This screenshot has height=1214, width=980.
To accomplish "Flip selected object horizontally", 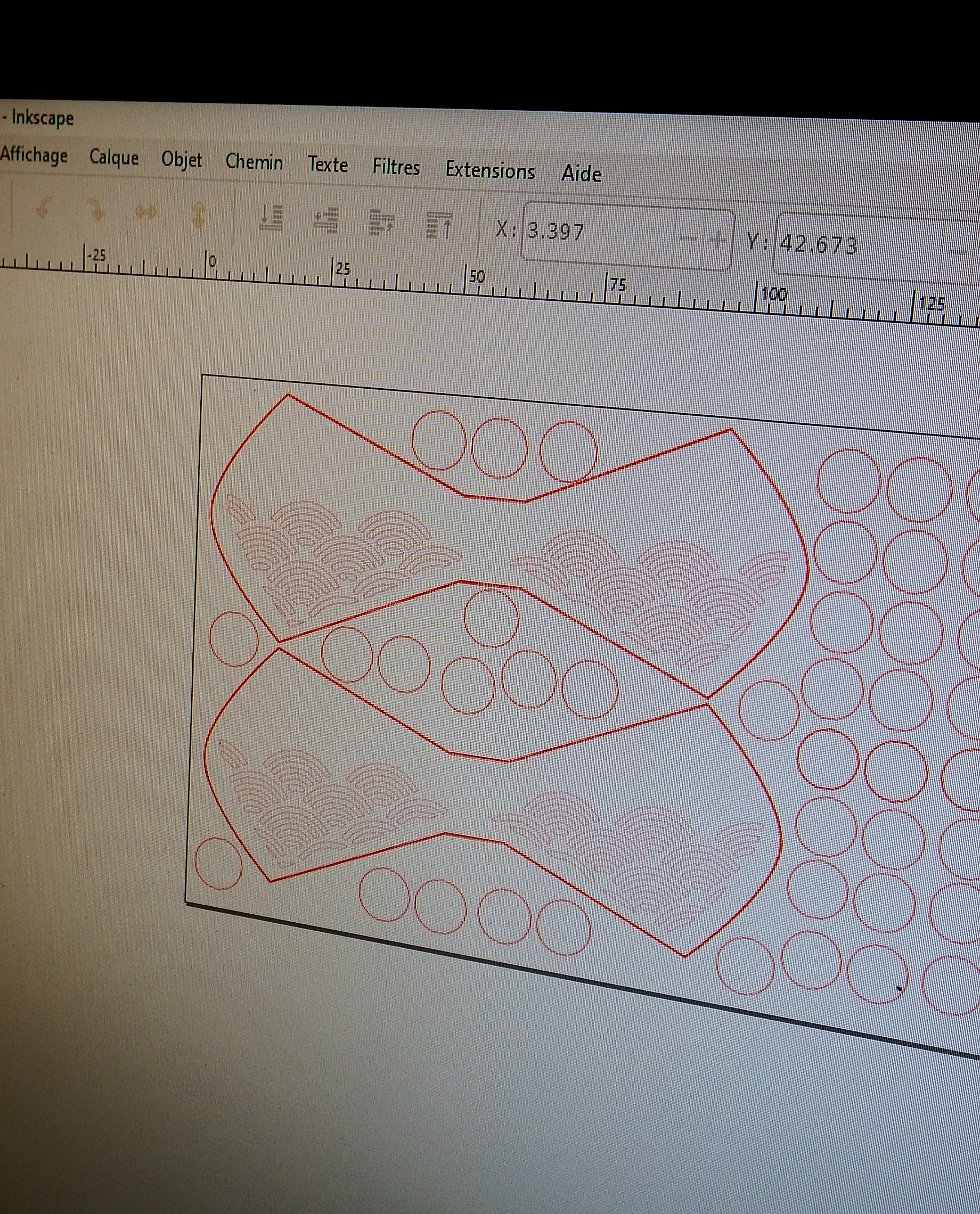I will point(146,214).
